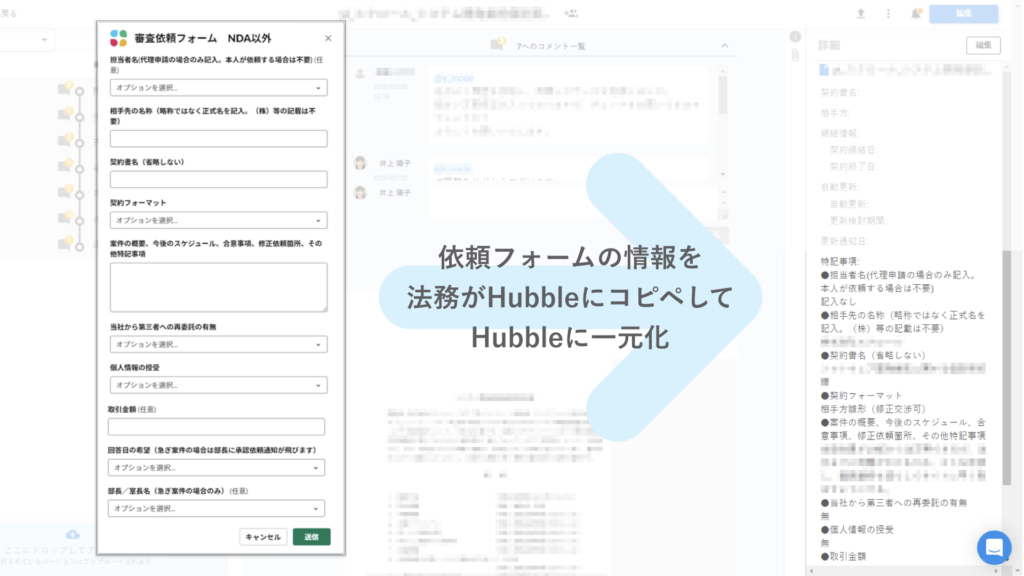Click the 契約書名: label in the 詳細 panel

[840, 93]
